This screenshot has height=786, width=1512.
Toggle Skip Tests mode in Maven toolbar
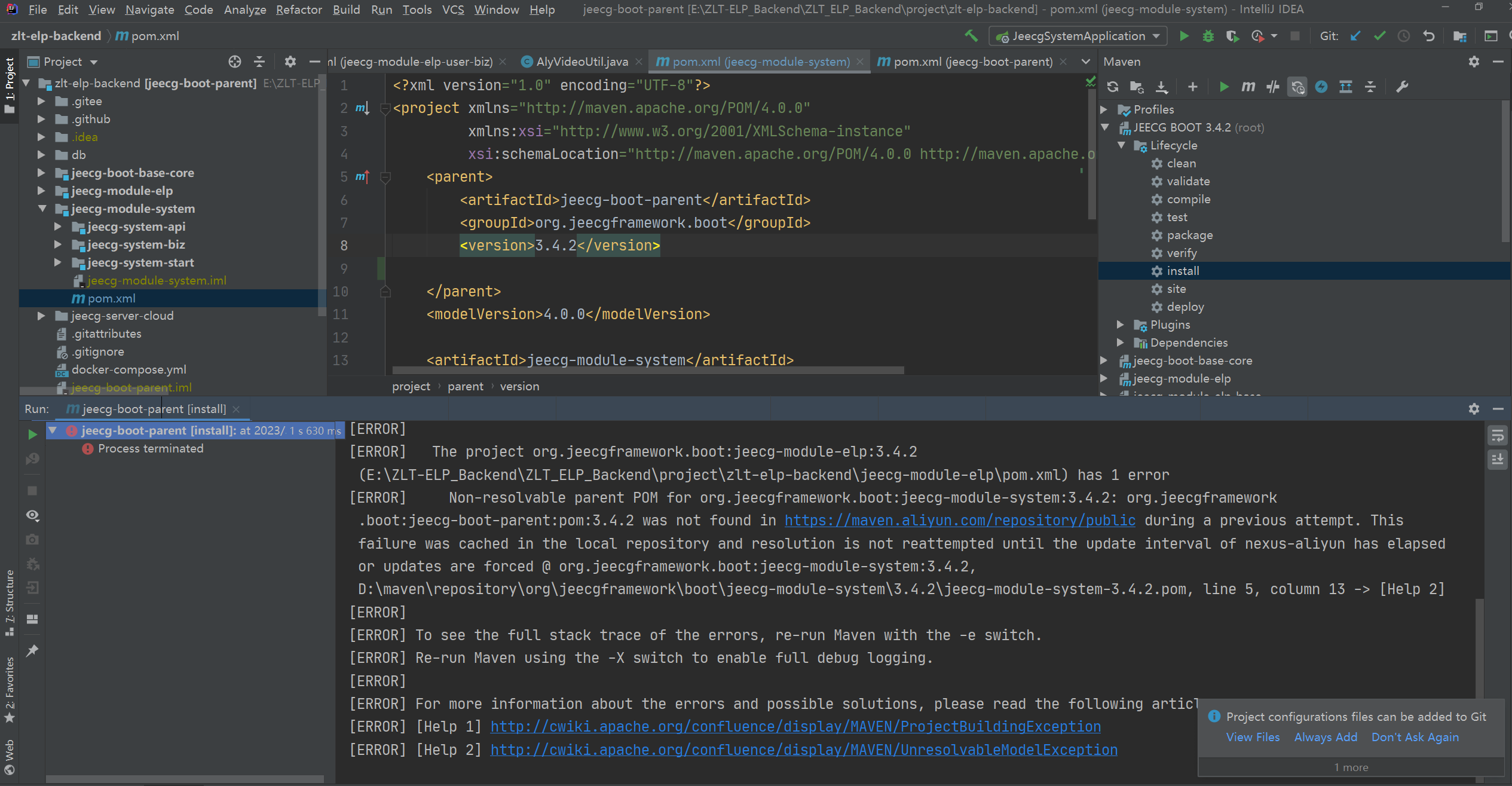[1321, 87]
